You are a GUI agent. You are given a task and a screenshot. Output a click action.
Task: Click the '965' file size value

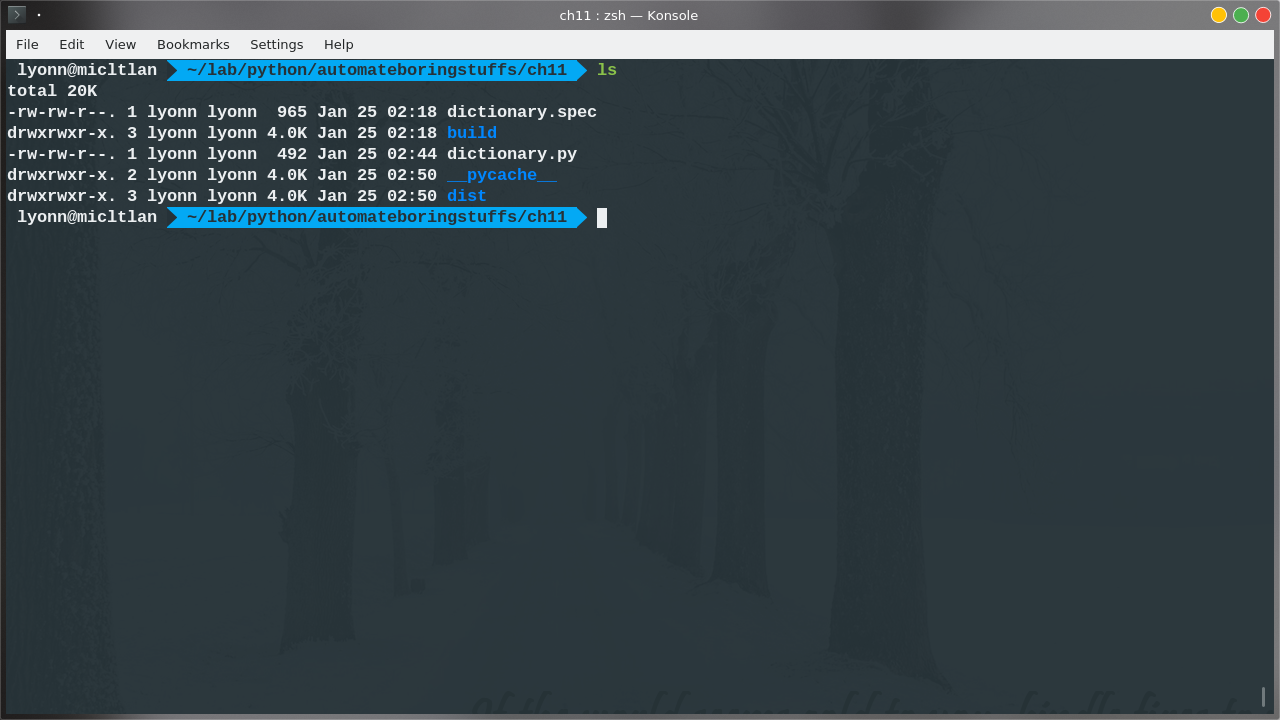point(292,112)
